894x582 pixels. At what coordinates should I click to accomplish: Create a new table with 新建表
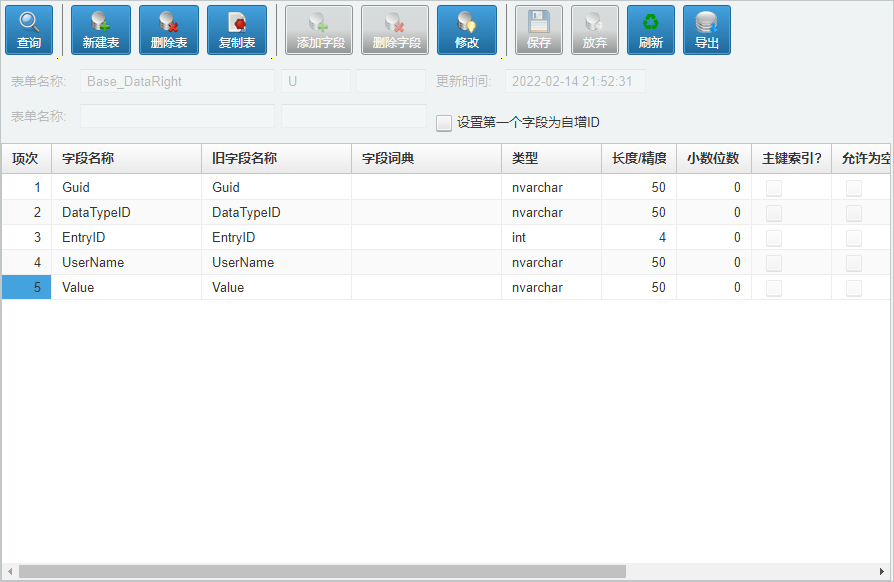point(100,30)
